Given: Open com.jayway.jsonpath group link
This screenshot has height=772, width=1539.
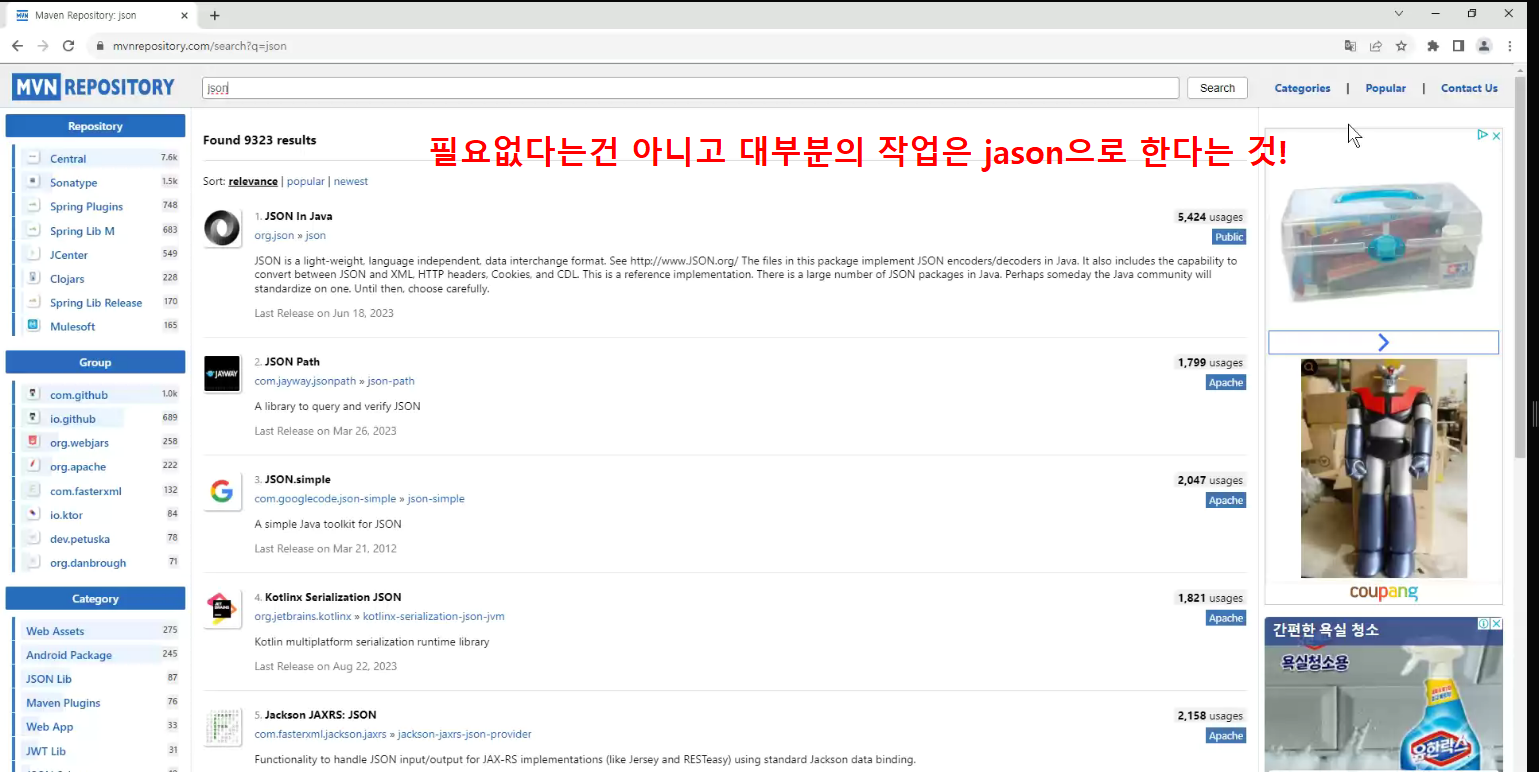Looking at the screenshot, I should pos(305,381).
